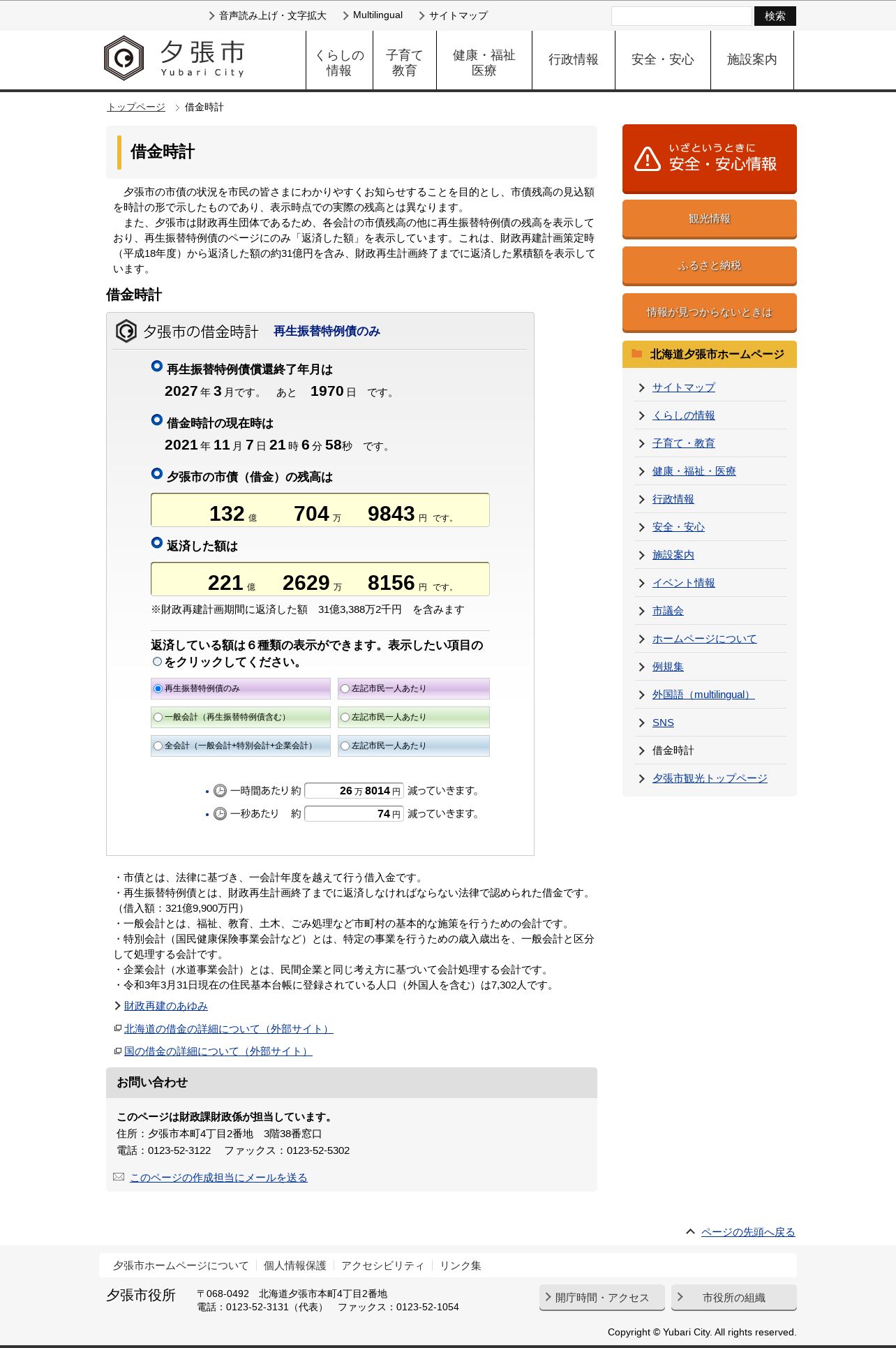Click chevron beside Multilingual
Viewport: 896px width, 1348px height.
pos(345,15)
